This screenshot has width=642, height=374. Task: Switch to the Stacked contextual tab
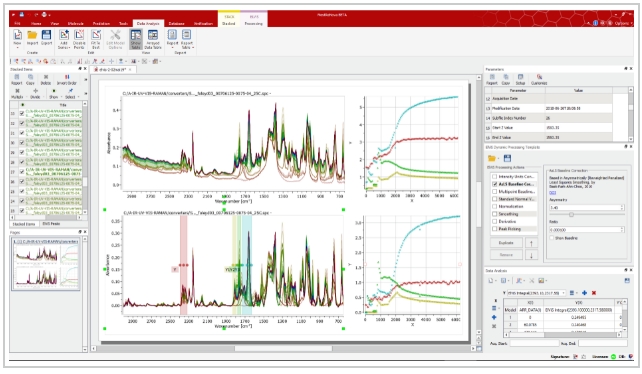229,24
